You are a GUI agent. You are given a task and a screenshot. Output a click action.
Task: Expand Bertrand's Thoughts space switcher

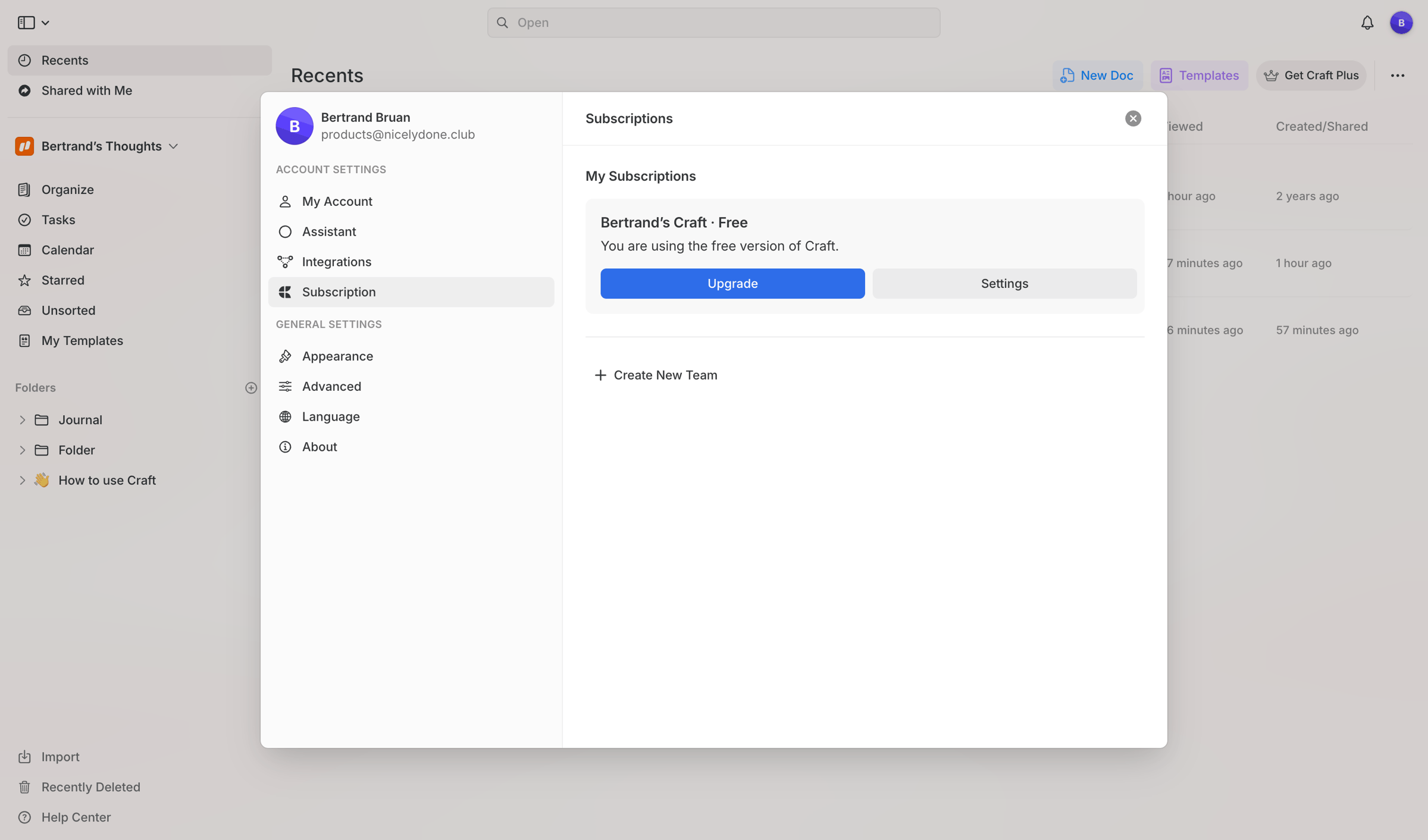[173, 146]
